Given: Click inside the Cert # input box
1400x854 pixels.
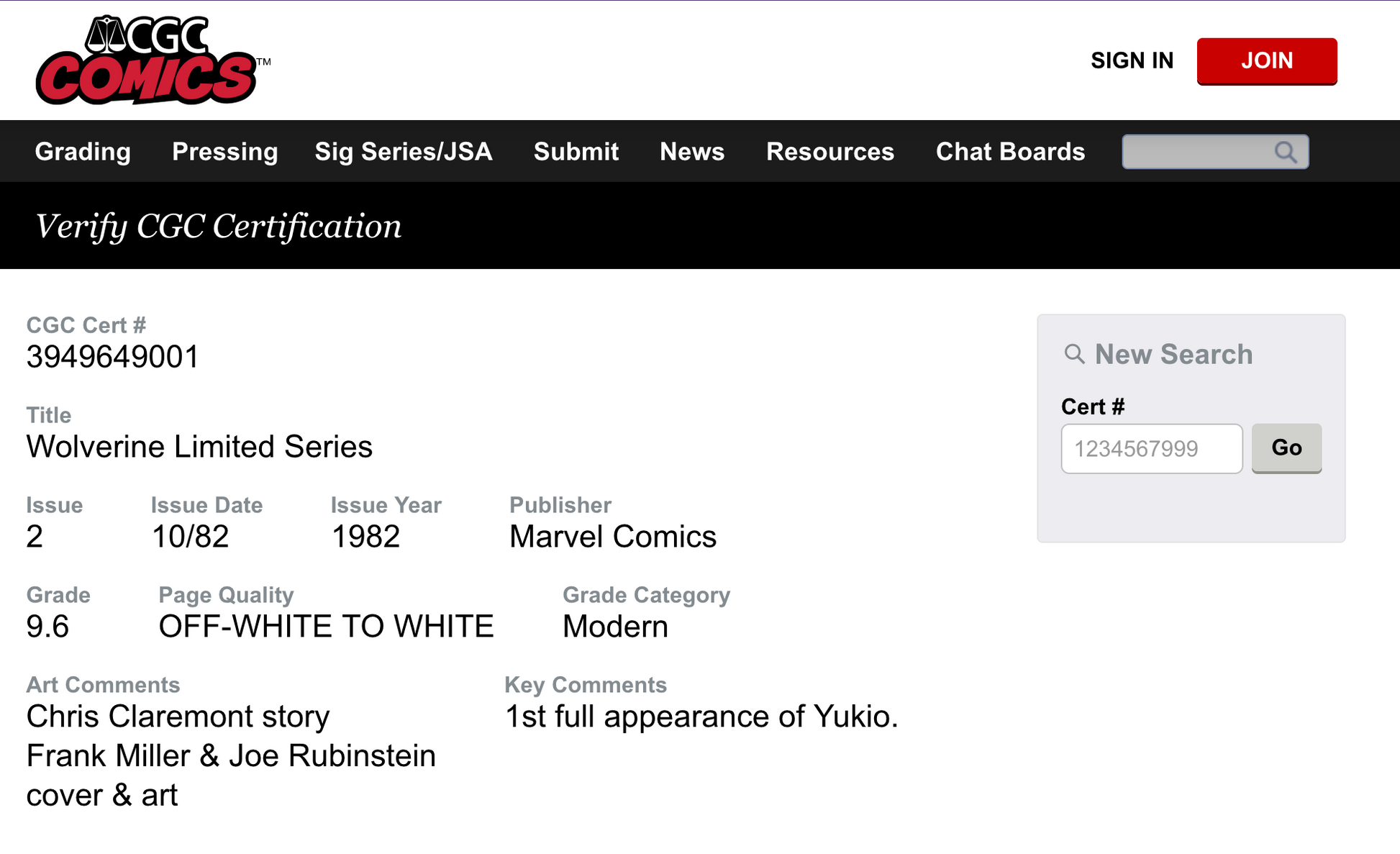Looking at the screenshot, I should [1151, 448].
